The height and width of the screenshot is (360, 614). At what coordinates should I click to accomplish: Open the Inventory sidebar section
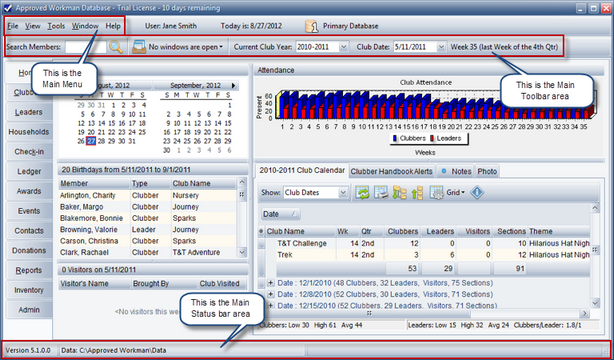click(x=29, y=290)
